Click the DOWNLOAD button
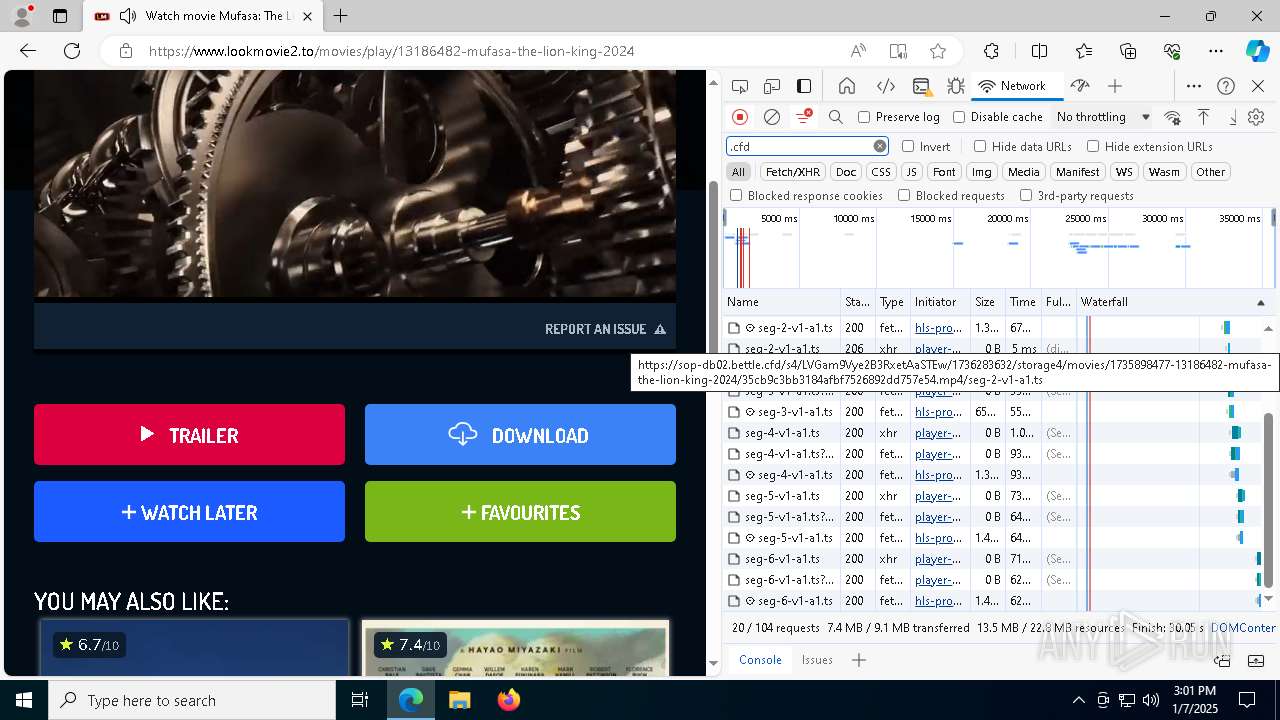The height and width of the screenshot is (720, 1280). 520,434
